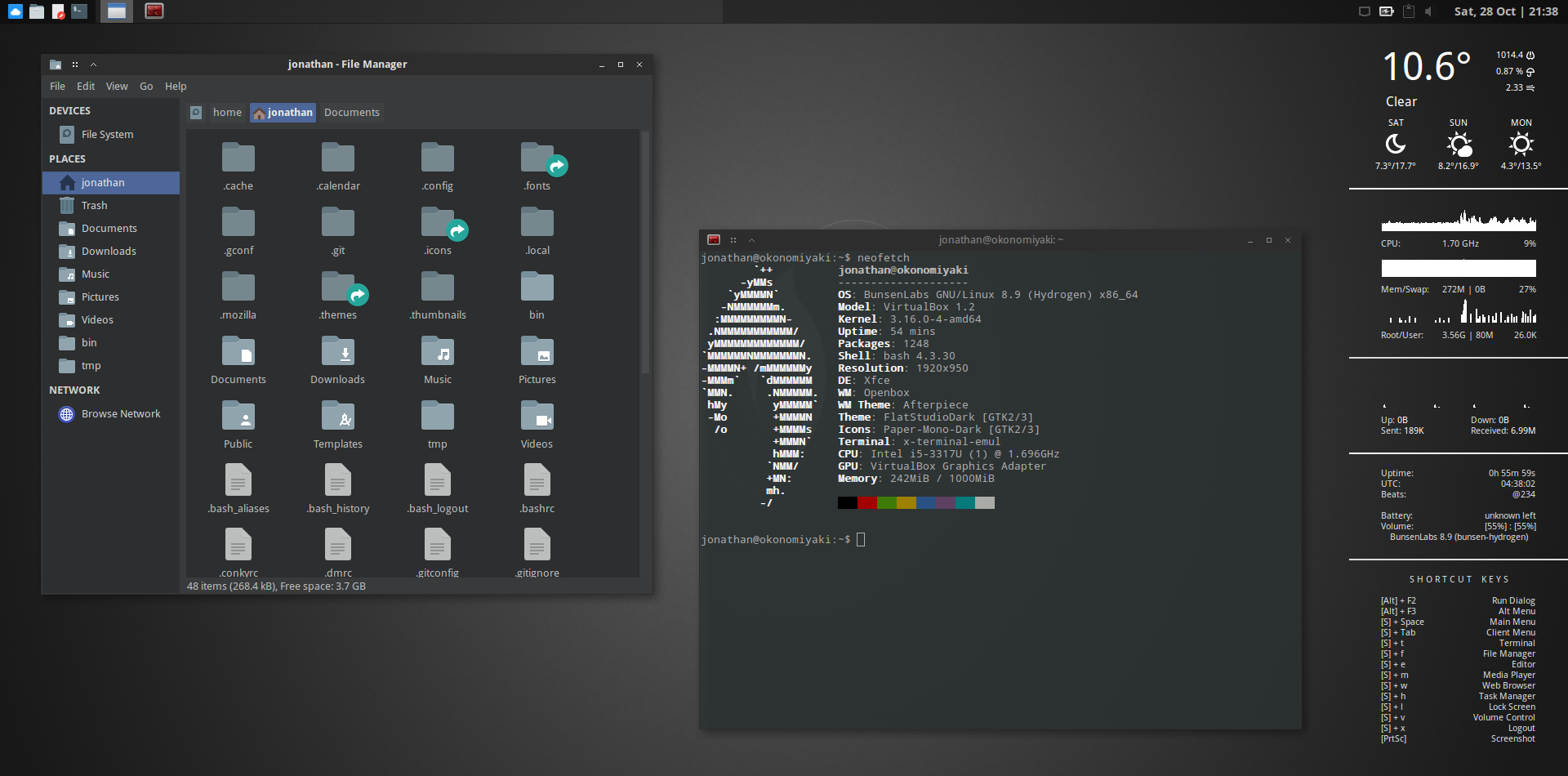Select the Music folder icon in file view
Screen dimensions: 1568x776
(x=438, y=350)
